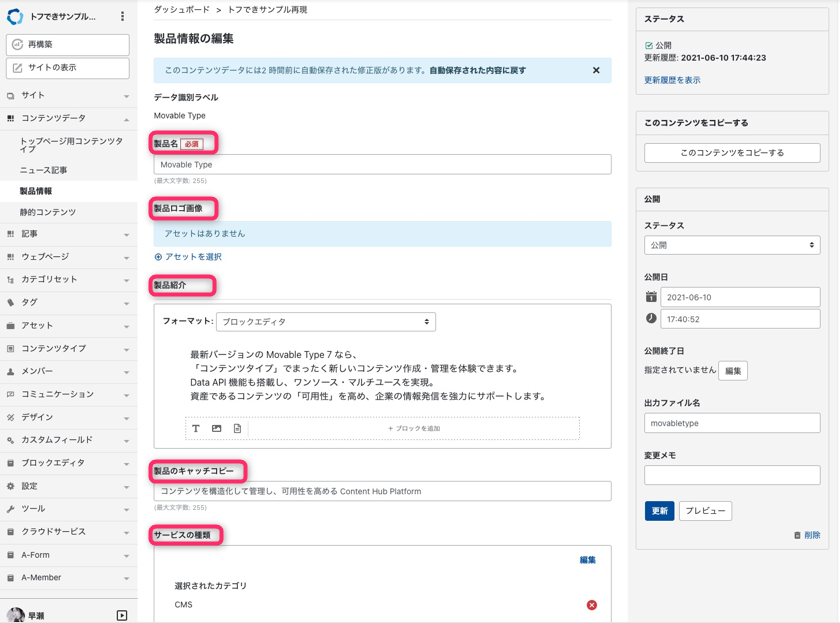This screenshot has width=840, height=623.
Task: Click the 編集 link in サービスの種類
Action: 588,560
